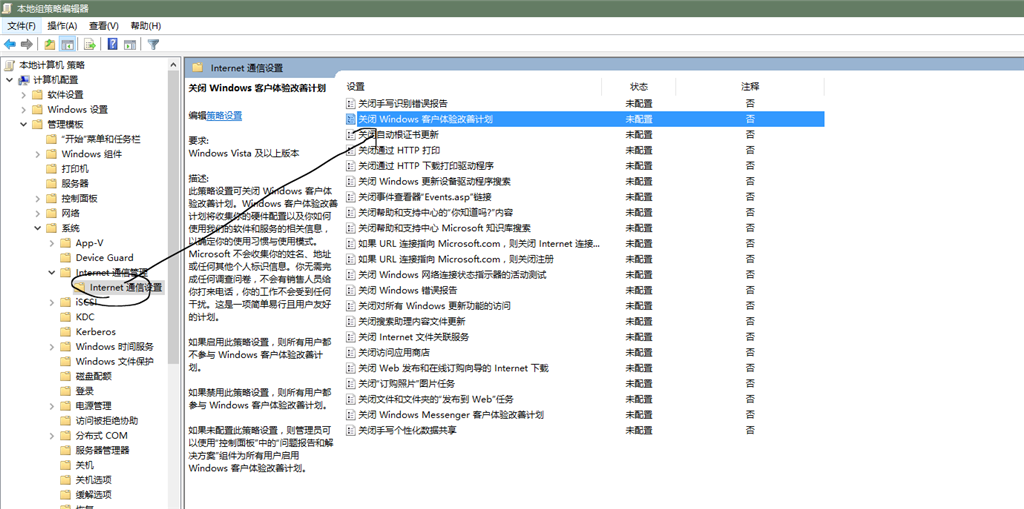Expand the Windows 组件 tree node
Viewport: 1024px width, 509px height.
click(x=38, y=154)
